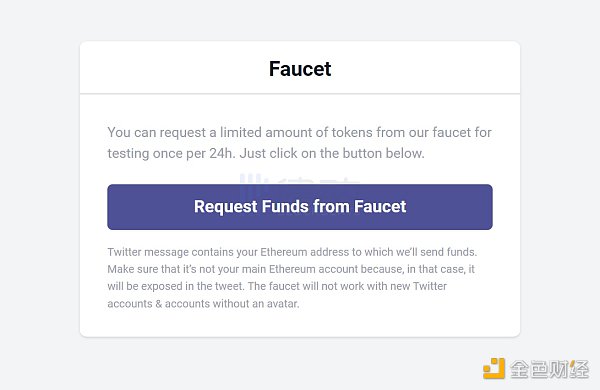
Task: Click 'Just click on the button below' sentence
Action: [332, 153]
